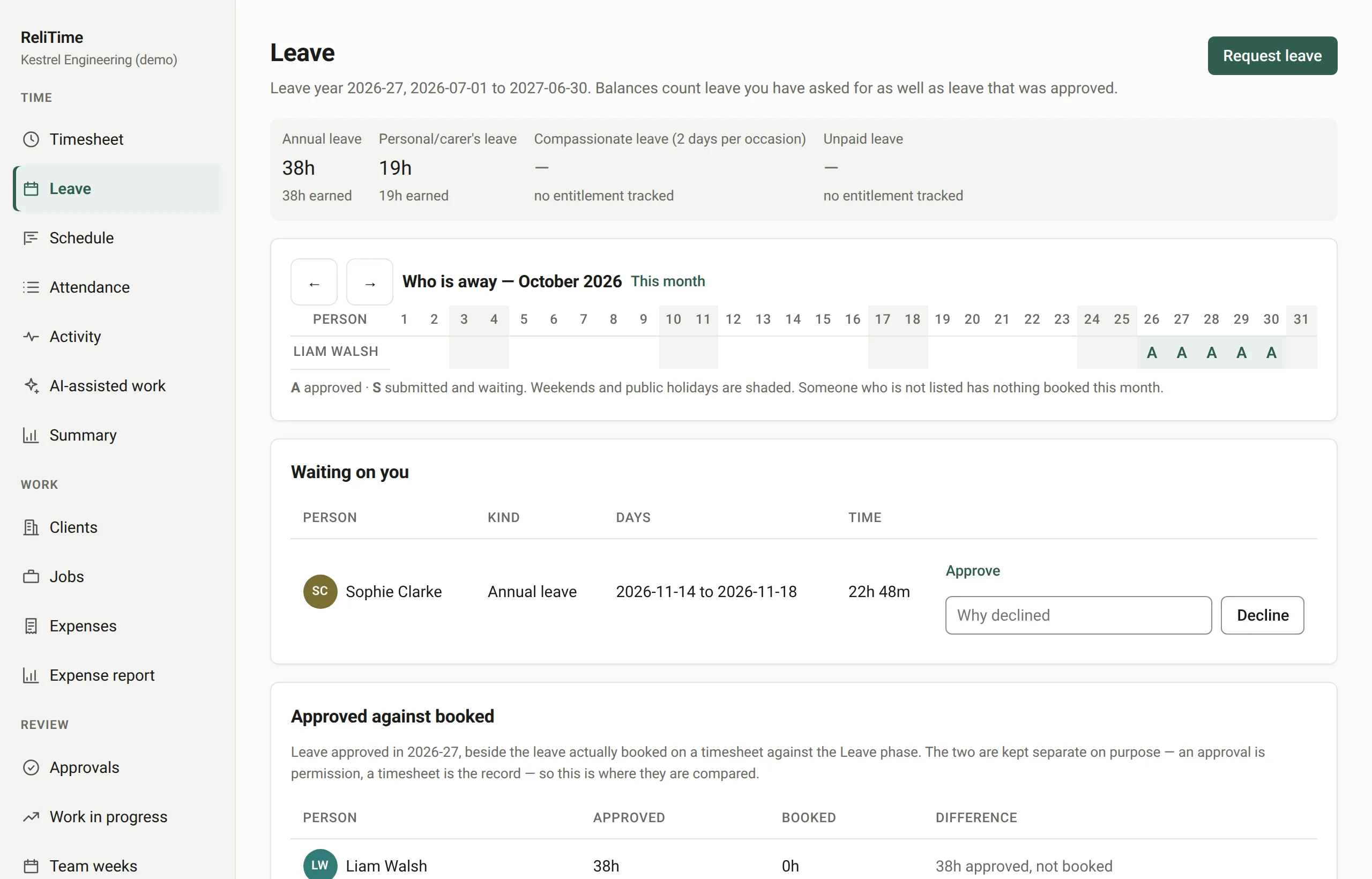Open the Timesheet page
The image size is (1372, 879).
tap(118, 139)
